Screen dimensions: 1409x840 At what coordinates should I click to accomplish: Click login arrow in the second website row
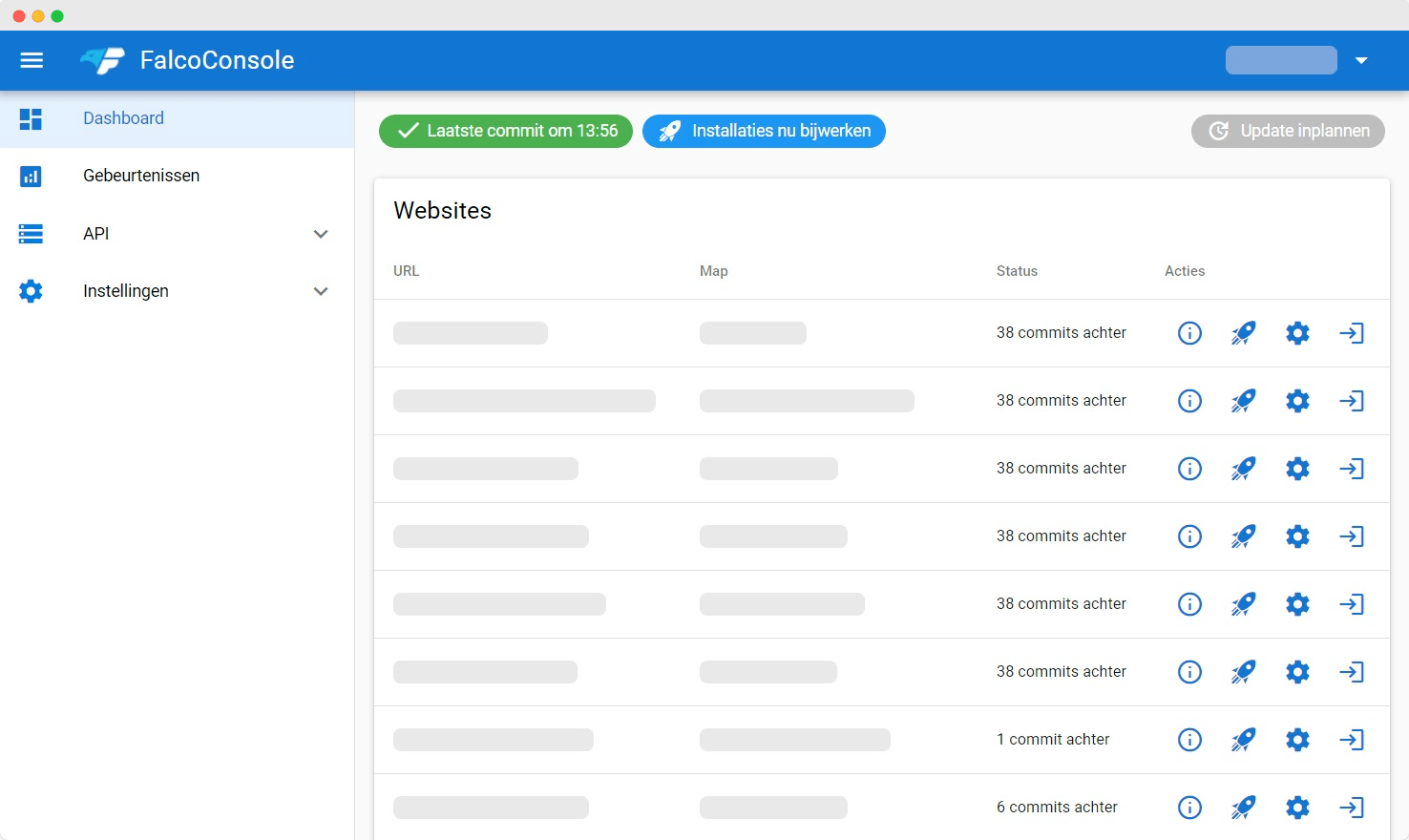[x=1352, y=401]
